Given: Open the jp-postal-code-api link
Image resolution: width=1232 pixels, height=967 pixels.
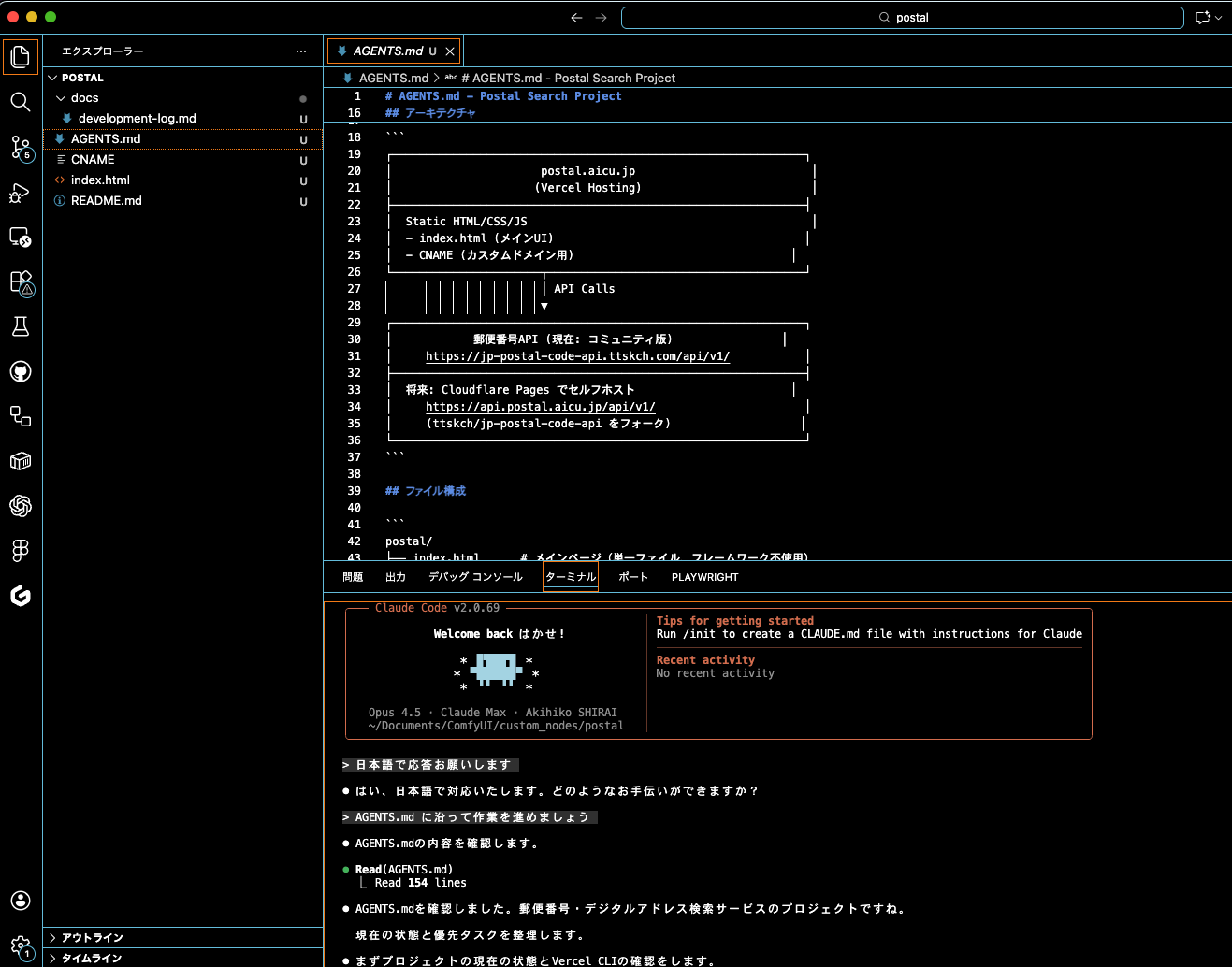Looking at the screenshot, I should coord(577,356).
